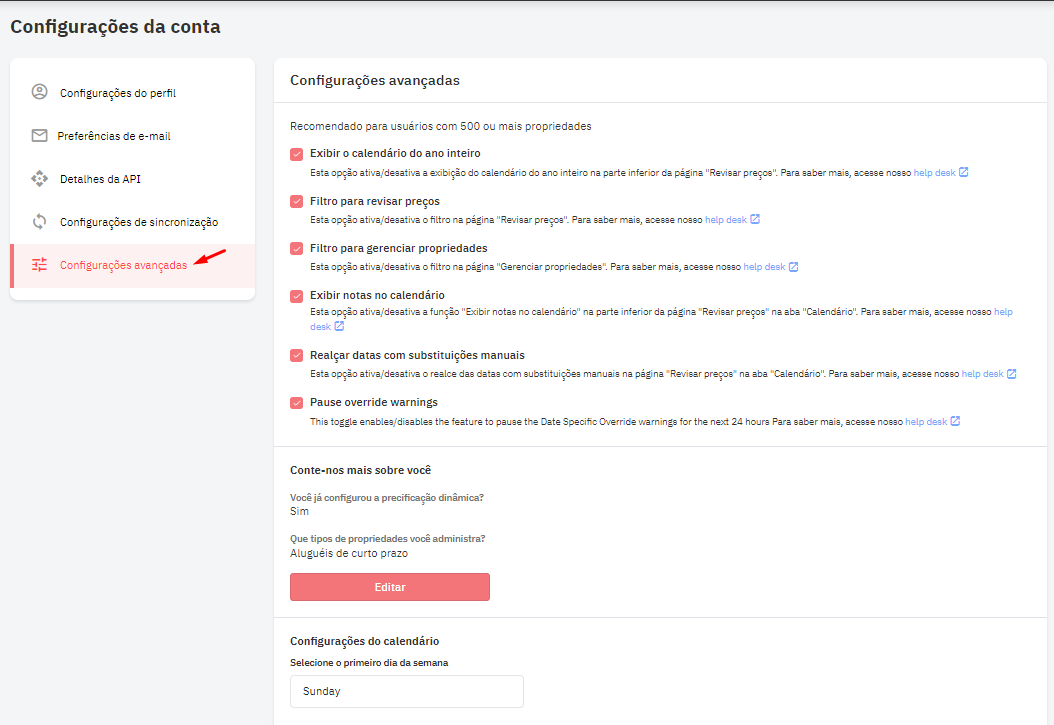
Task: Select Configurações de sincronização in sidebar
Action: [138, 222]
